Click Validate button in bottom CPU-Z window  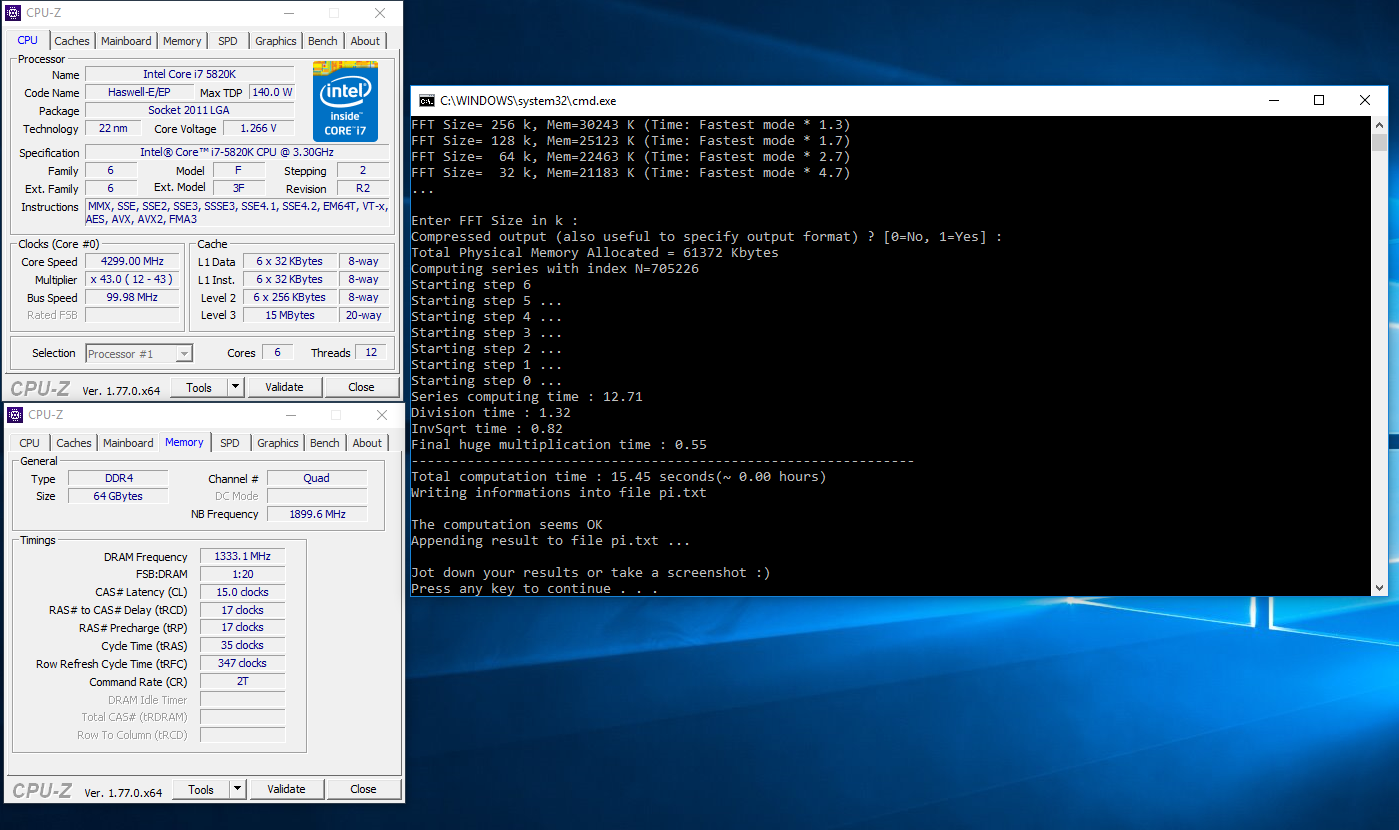point(286,789)
